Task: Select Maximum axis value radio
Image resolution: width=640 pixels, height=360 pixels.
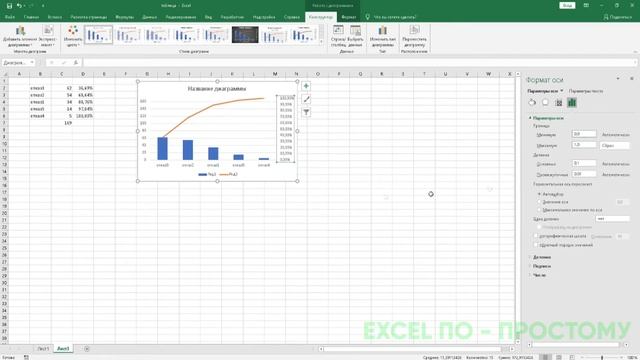Action: 540,210
